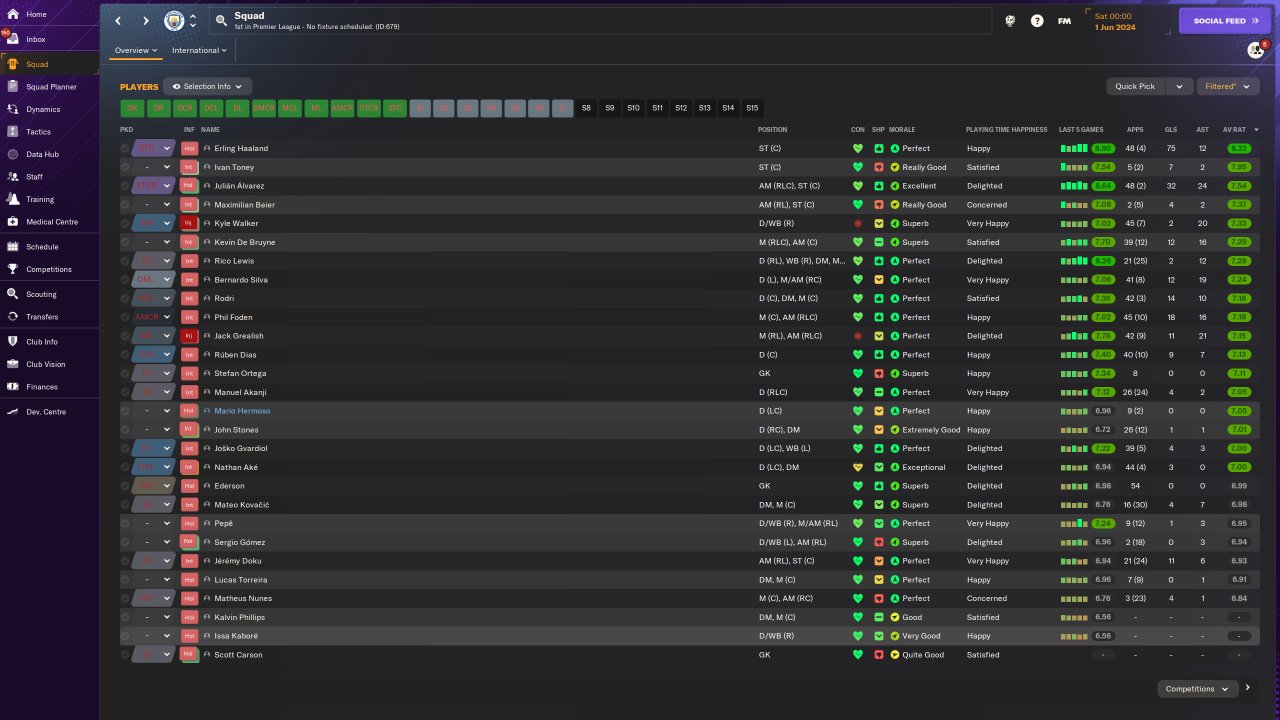Open Mario Hermoso's player profile

coord(242,411)
